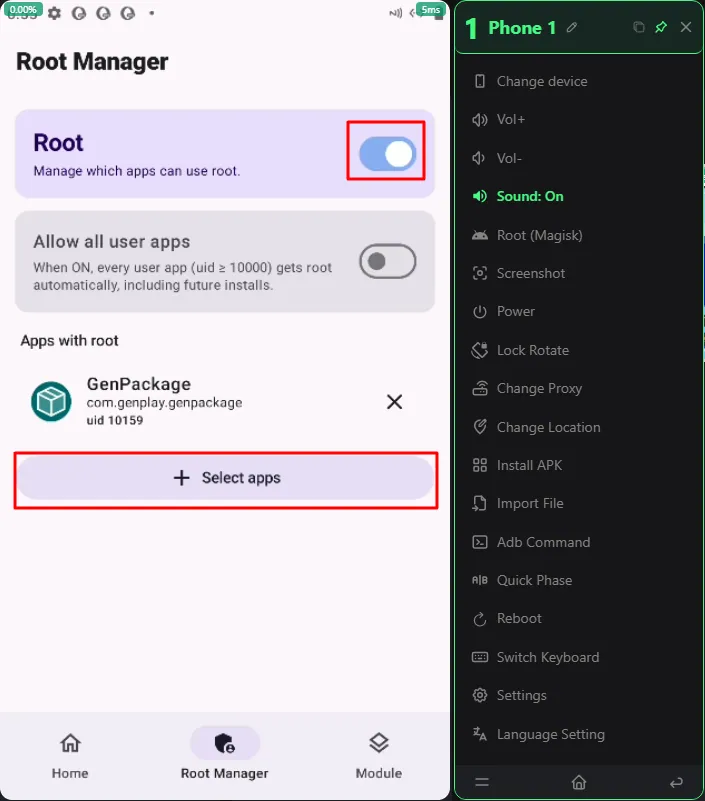Click the Screenshot capture icon
Screen dimensions: 705x801
(480, 273)
